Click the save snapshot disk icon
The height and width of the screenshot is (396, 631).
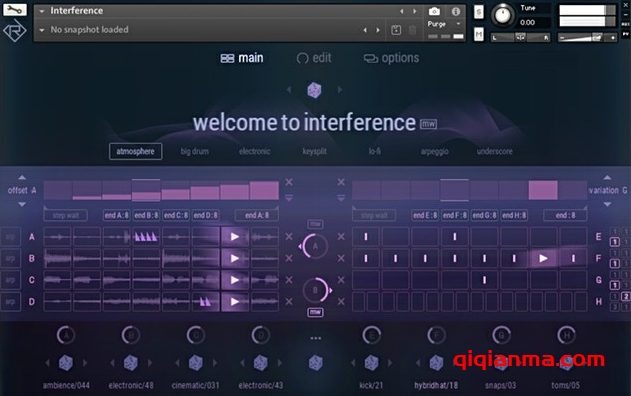tap(396, 30)
